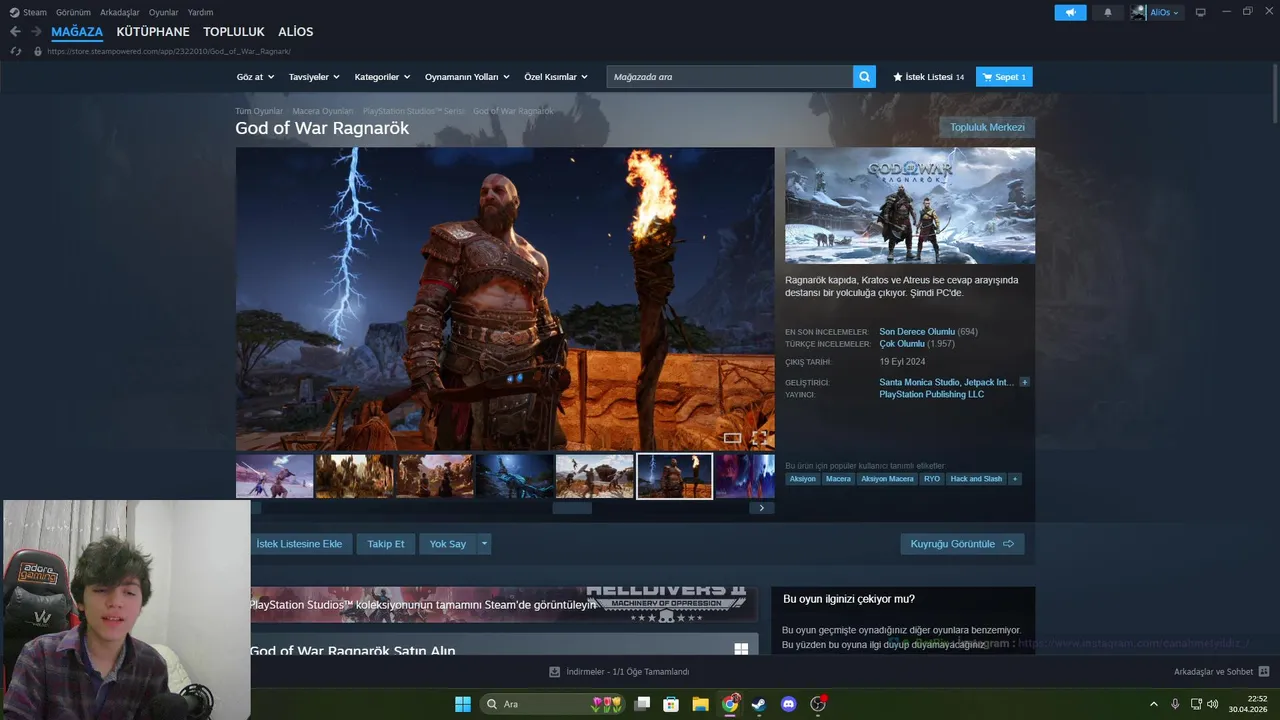This screenshot has height=720, width=1280.
Task: Select the first purple screenshot thumbnail
Action: (x=274, y=476)
